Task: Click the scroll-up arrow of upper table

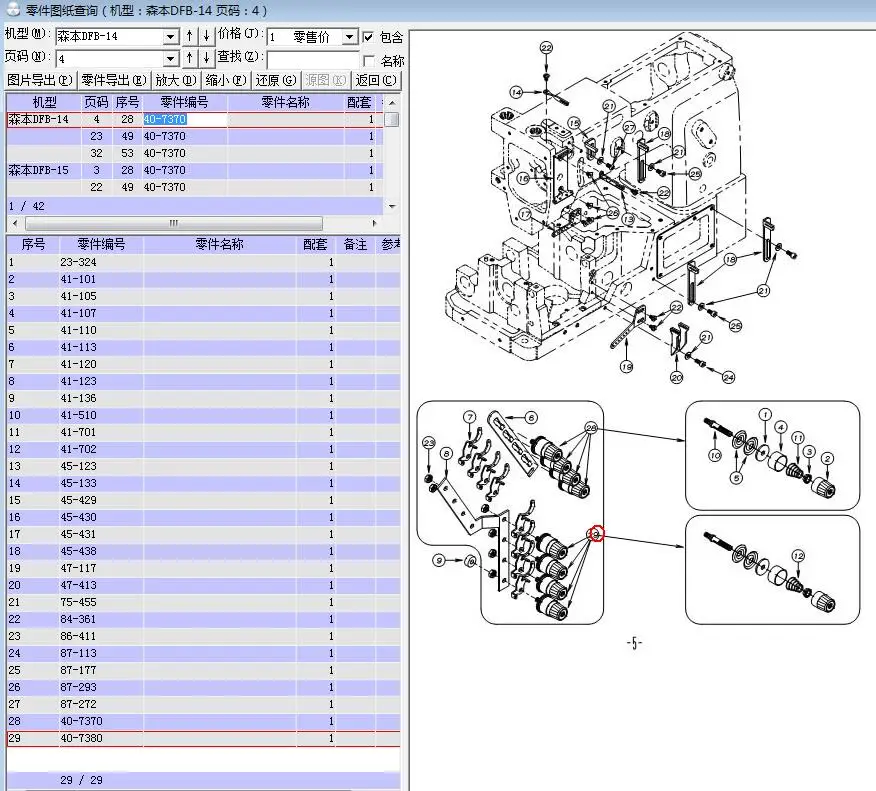Action: tap(392, 103)
